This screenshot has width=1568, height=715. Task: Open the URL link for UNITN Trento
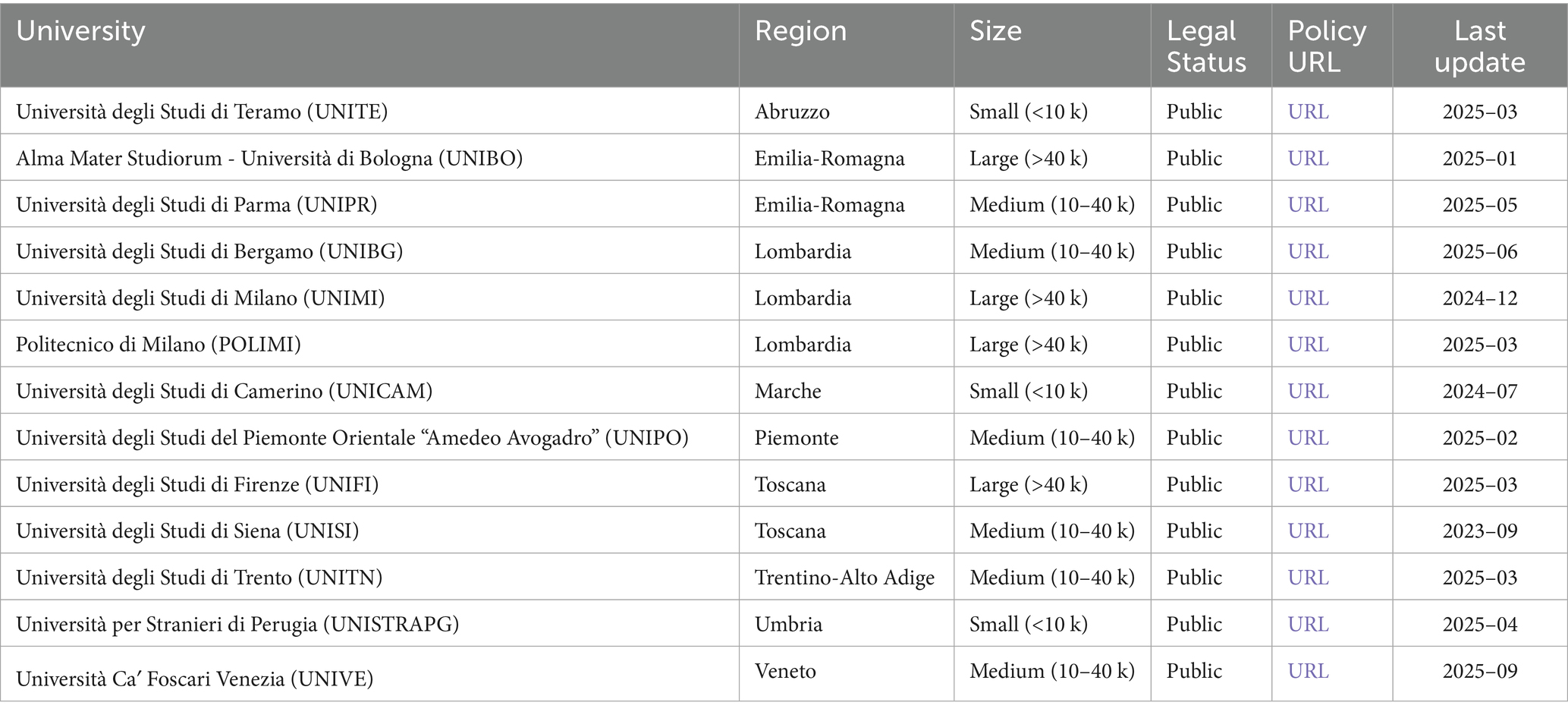(1308, 577)
